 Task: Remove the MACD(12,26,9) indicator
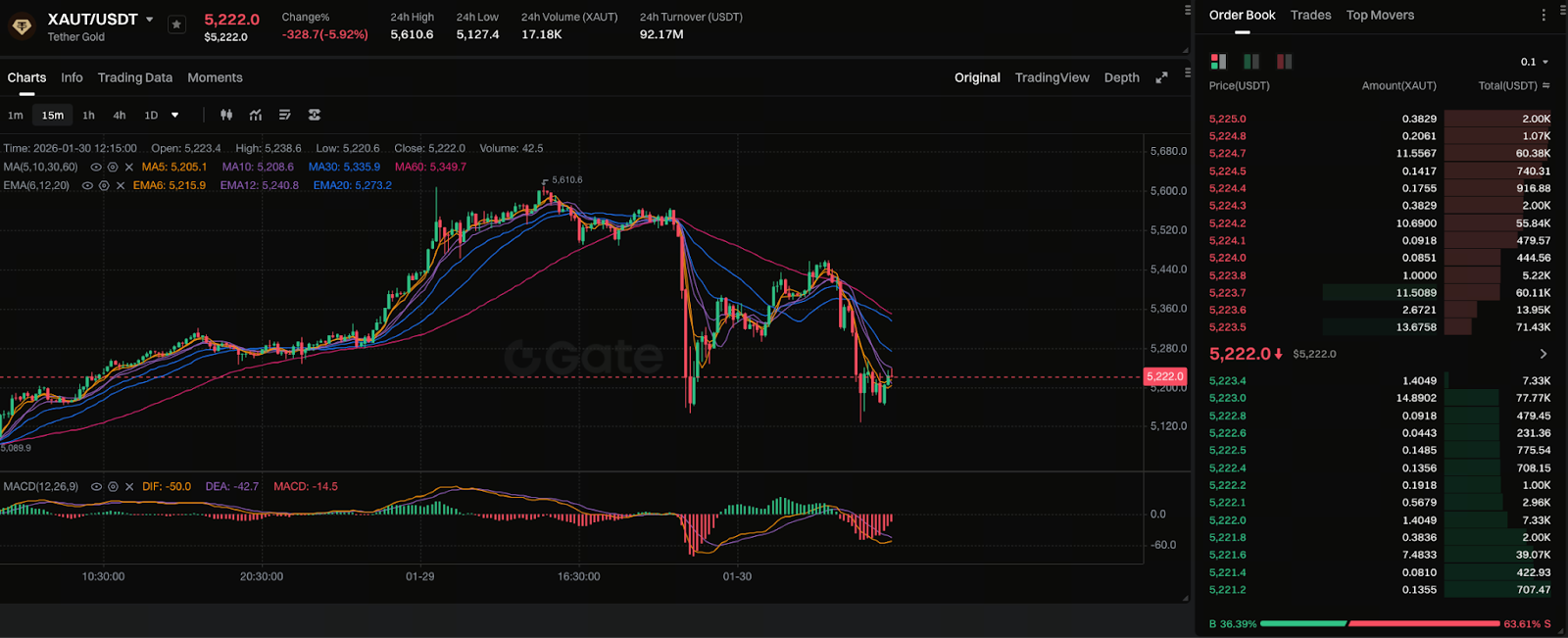129,487
